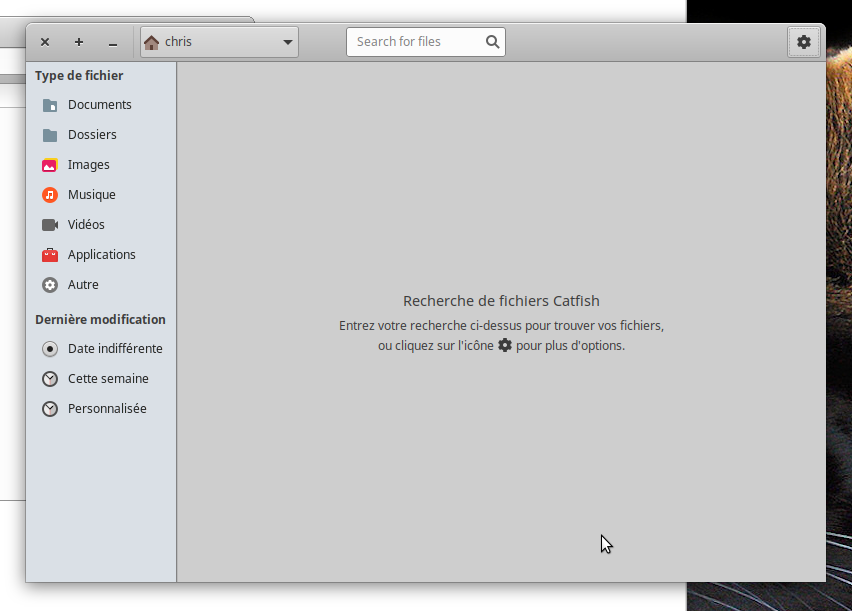Maximize window with plus button
The image size is (852, 611).
coord(79,42)
